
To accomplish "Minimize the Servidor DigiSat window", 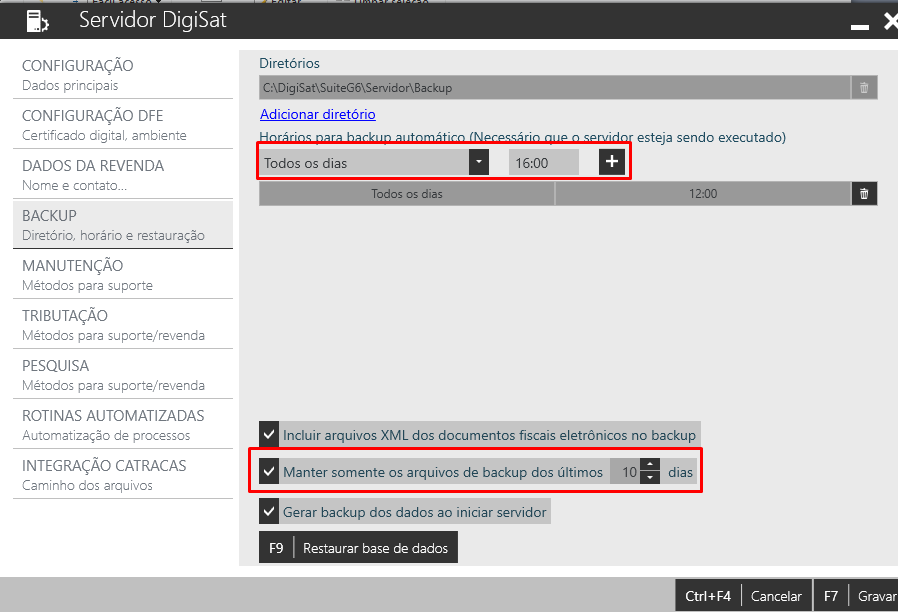I will point(860,26).
